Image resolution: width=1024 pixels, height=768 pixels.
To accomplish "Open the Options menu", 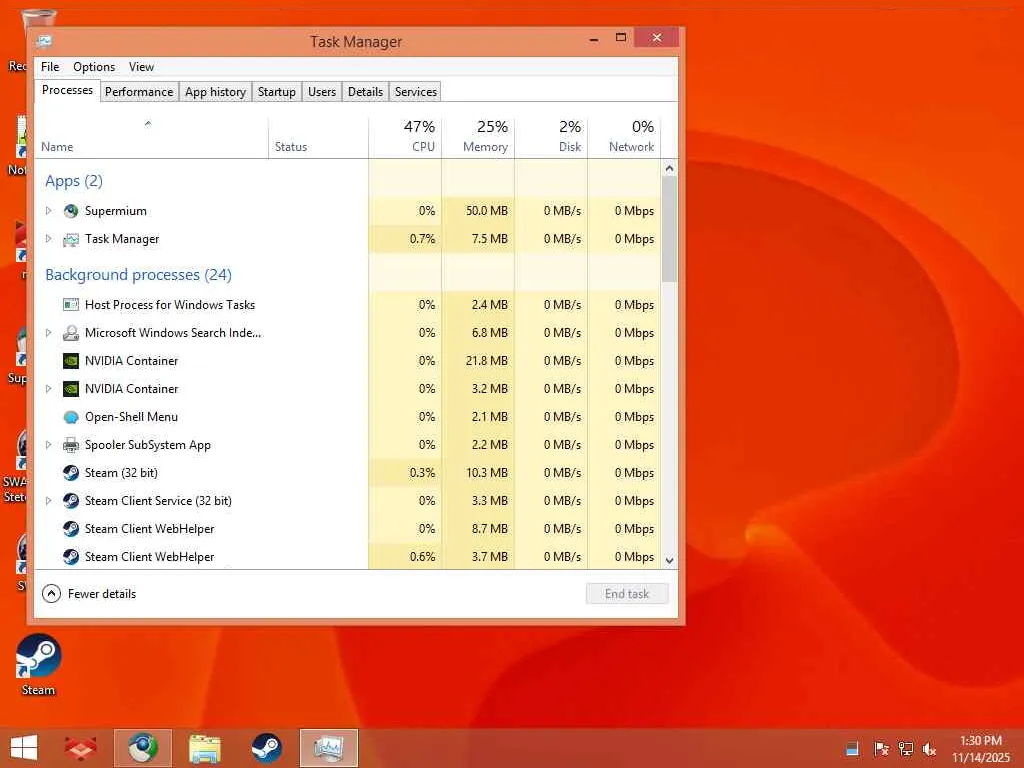I will pos(94,67).
